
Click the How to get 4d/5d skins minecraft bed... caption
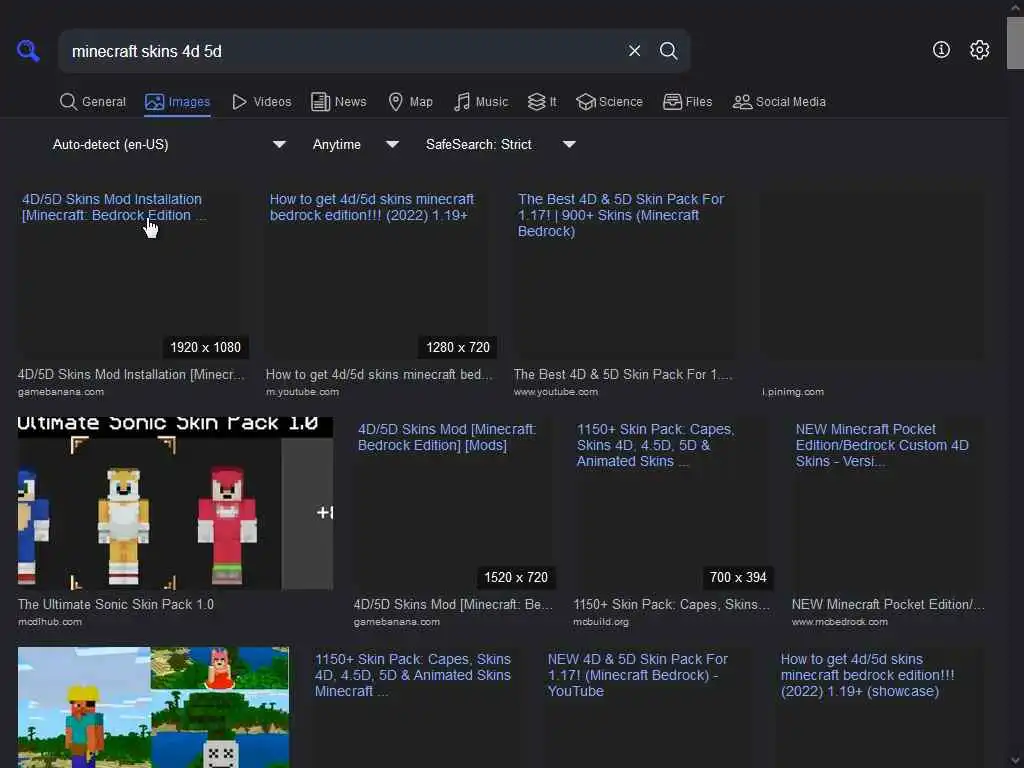click(x=379, y=374)
